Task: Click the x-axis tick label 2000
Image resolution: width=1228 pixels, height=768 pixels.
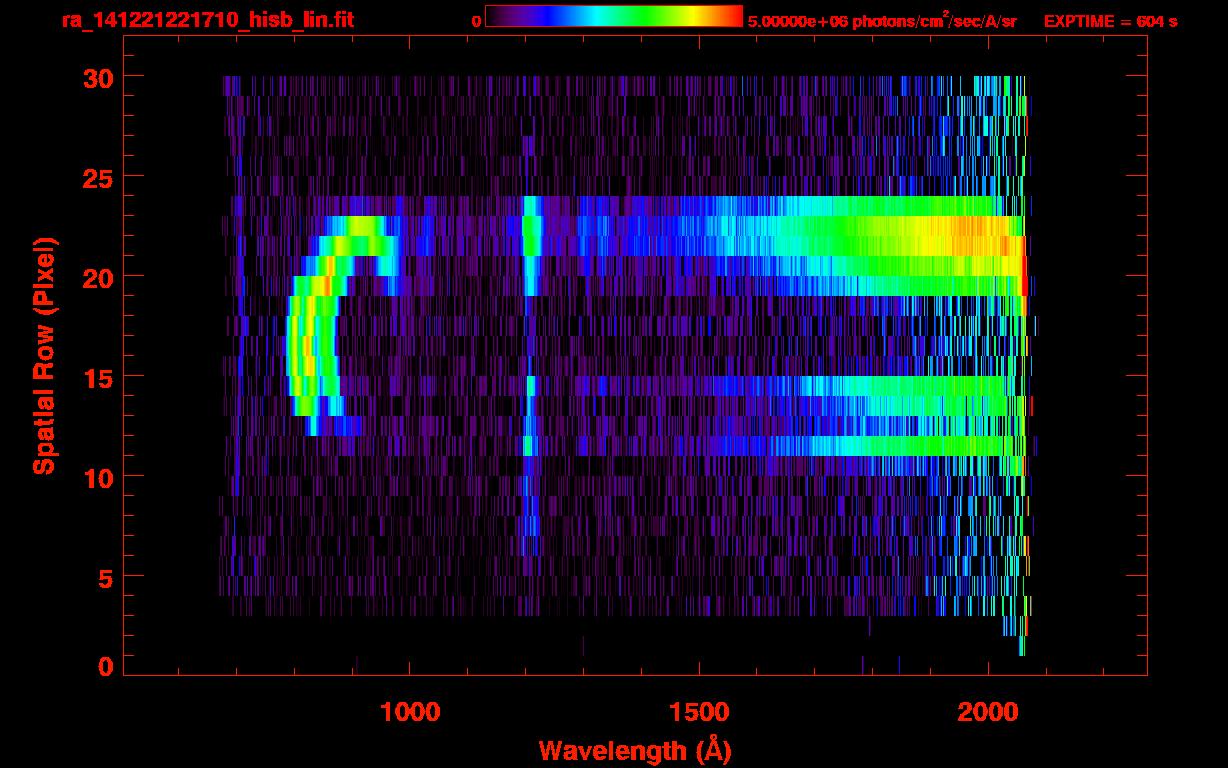Action: point(988,711)
